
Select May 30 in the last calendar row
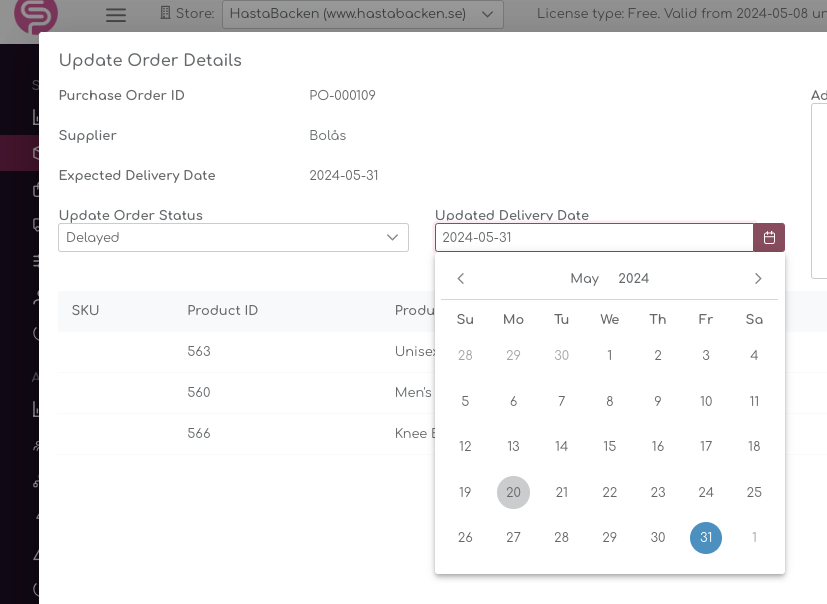[658, 538]
